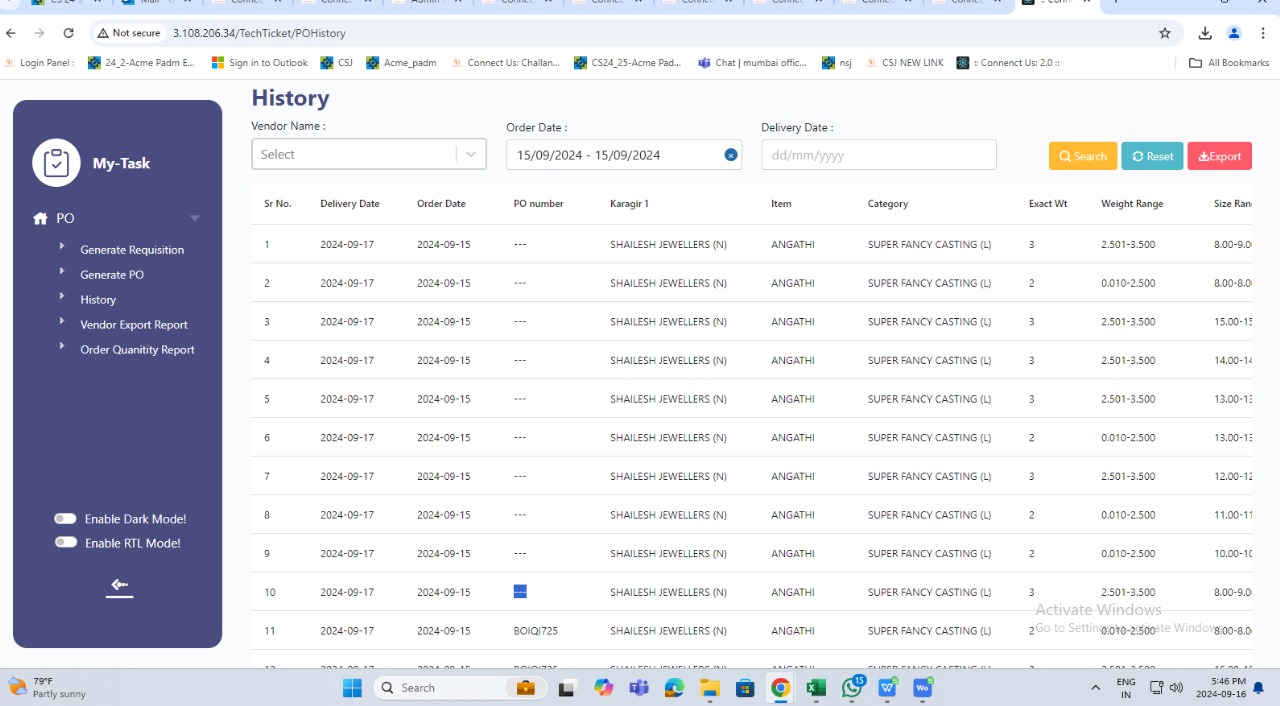This screenshot has height=706, width=1280.
Task: Click the Weight Range column header
Action: click(1132, 204)
